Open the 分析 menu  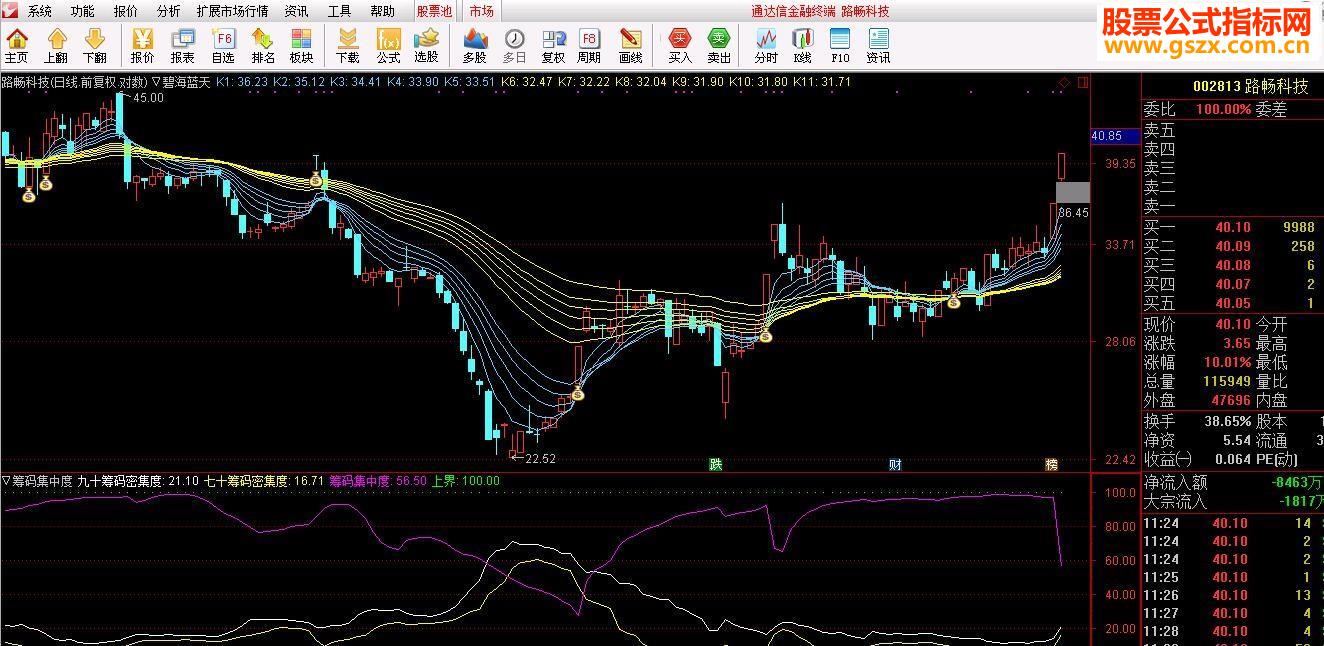tap(169, 12)
